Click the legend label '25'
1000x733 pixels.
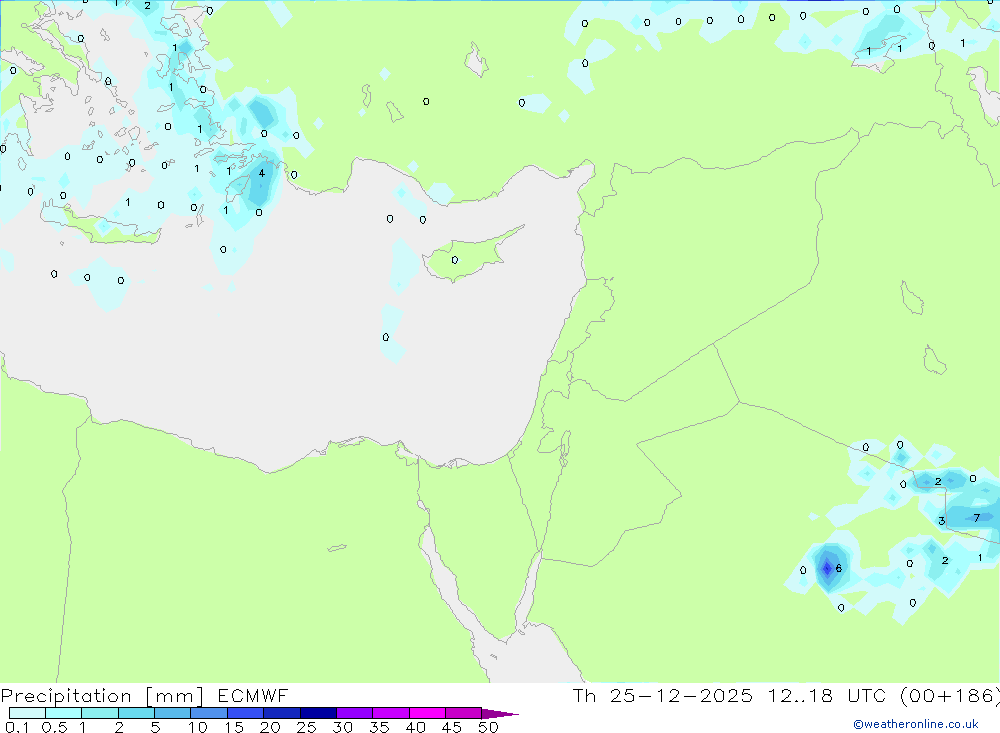[306, 727]
